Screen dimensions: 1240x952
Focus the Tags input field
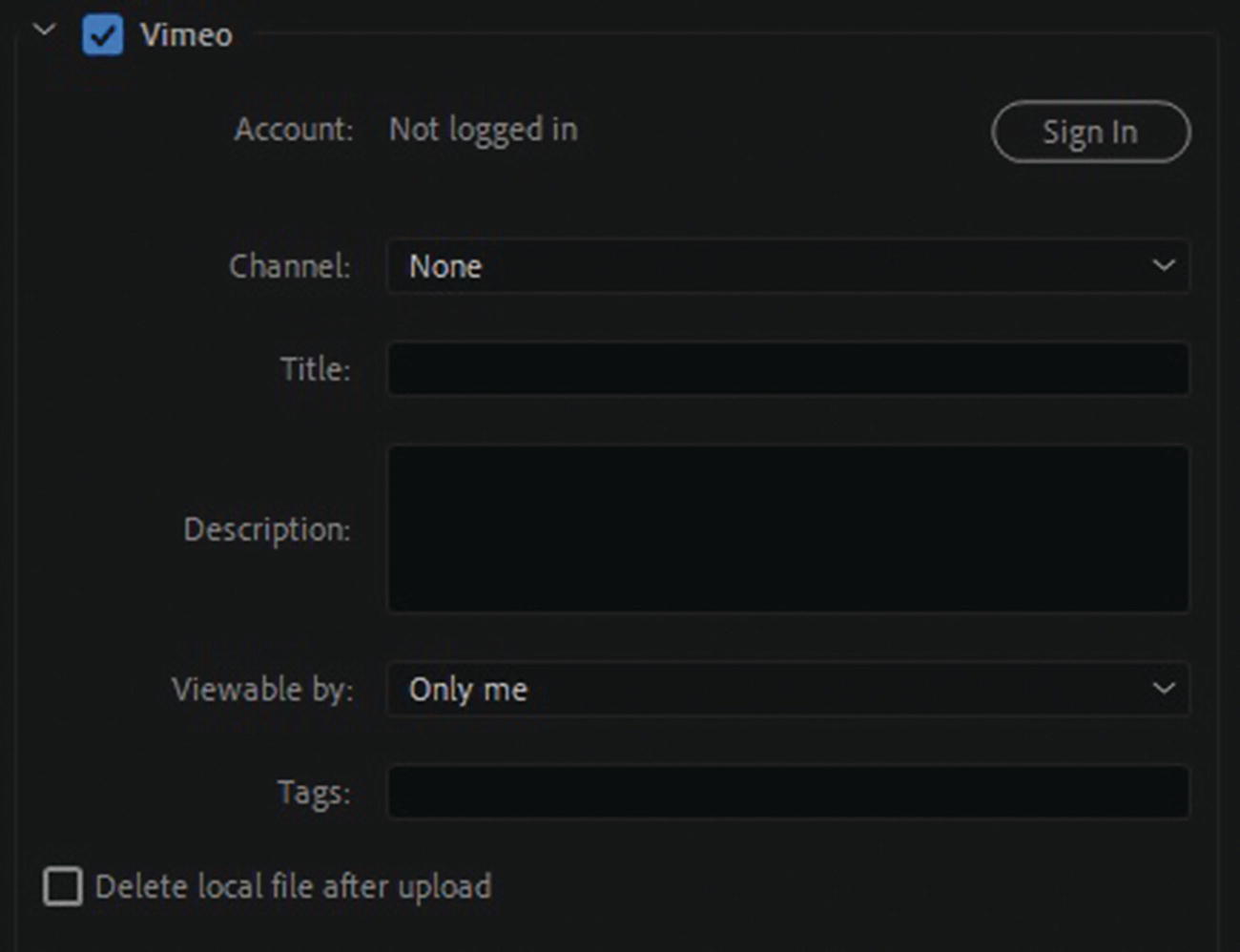(788, 792)
